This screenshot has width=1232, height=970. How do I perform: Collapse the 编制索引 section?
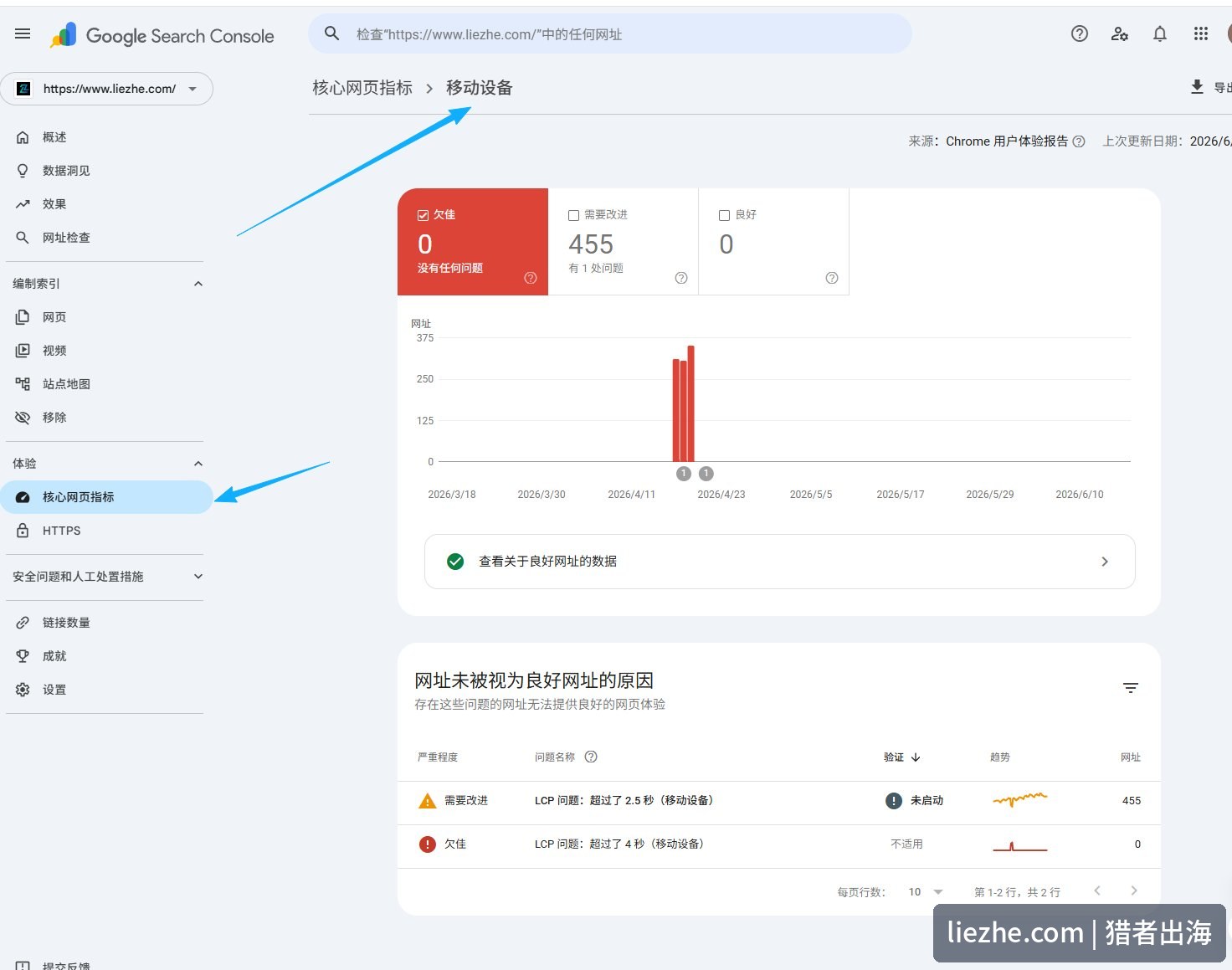198,284
